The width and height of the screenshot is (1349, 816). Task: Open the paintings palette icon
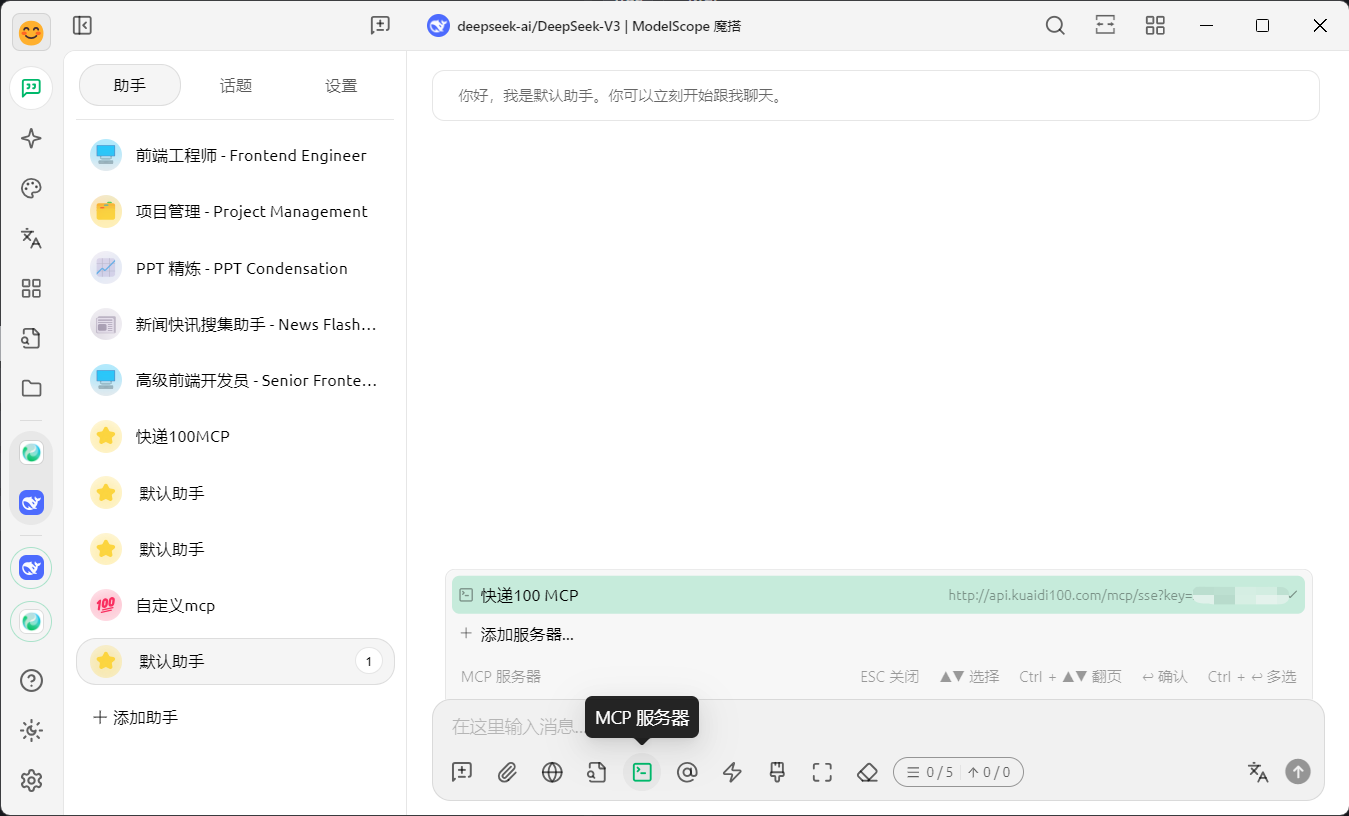(x=31, y=188)
